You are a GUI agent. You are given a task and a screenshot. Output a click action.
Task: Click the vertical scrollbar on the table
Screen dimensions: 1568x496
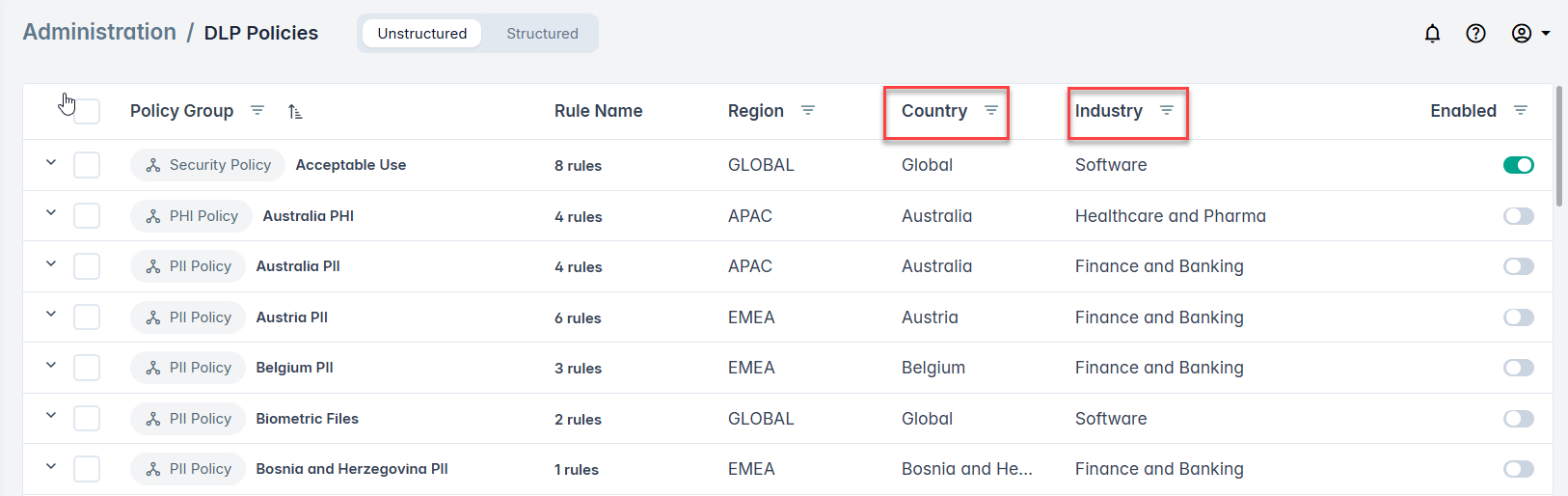(1559, 145)
